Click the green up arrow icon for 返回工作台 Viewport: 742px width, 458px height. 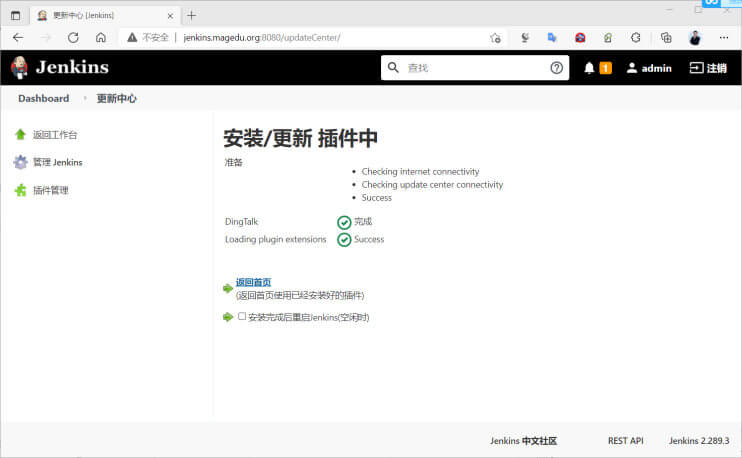20,135
